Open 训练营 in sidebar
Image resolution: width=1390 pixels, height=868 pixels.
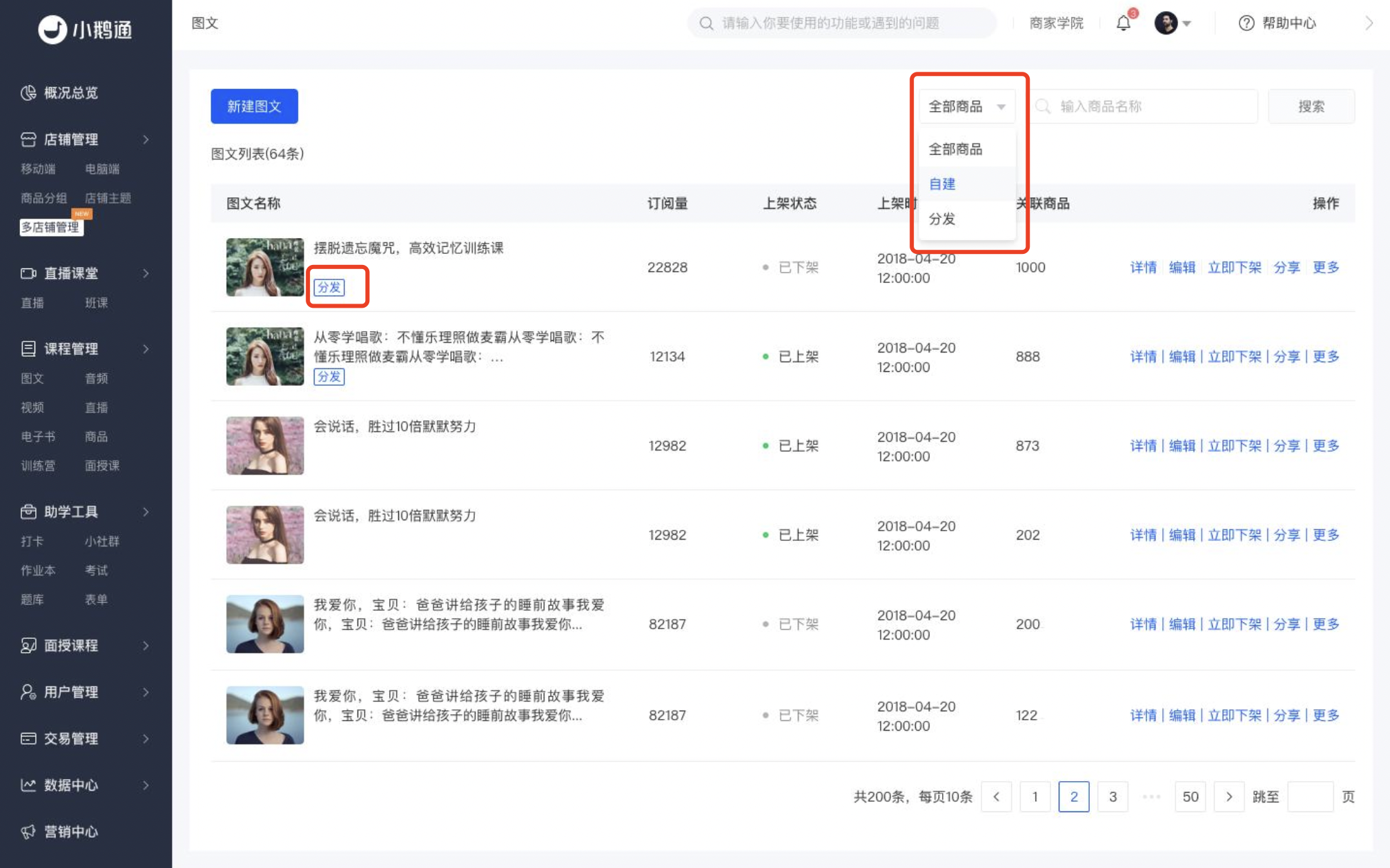click(38, 465)
